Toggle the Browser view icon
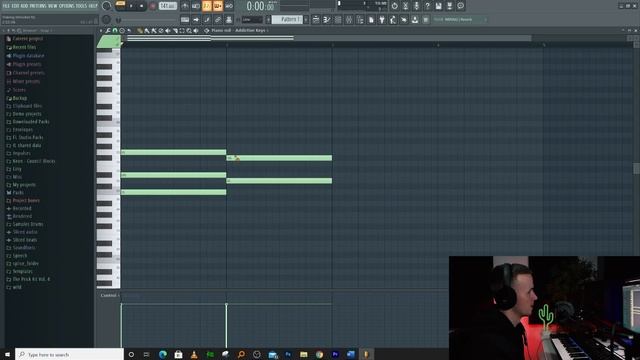The height and width of the screenshot is (360, 640). click(360, 20)
